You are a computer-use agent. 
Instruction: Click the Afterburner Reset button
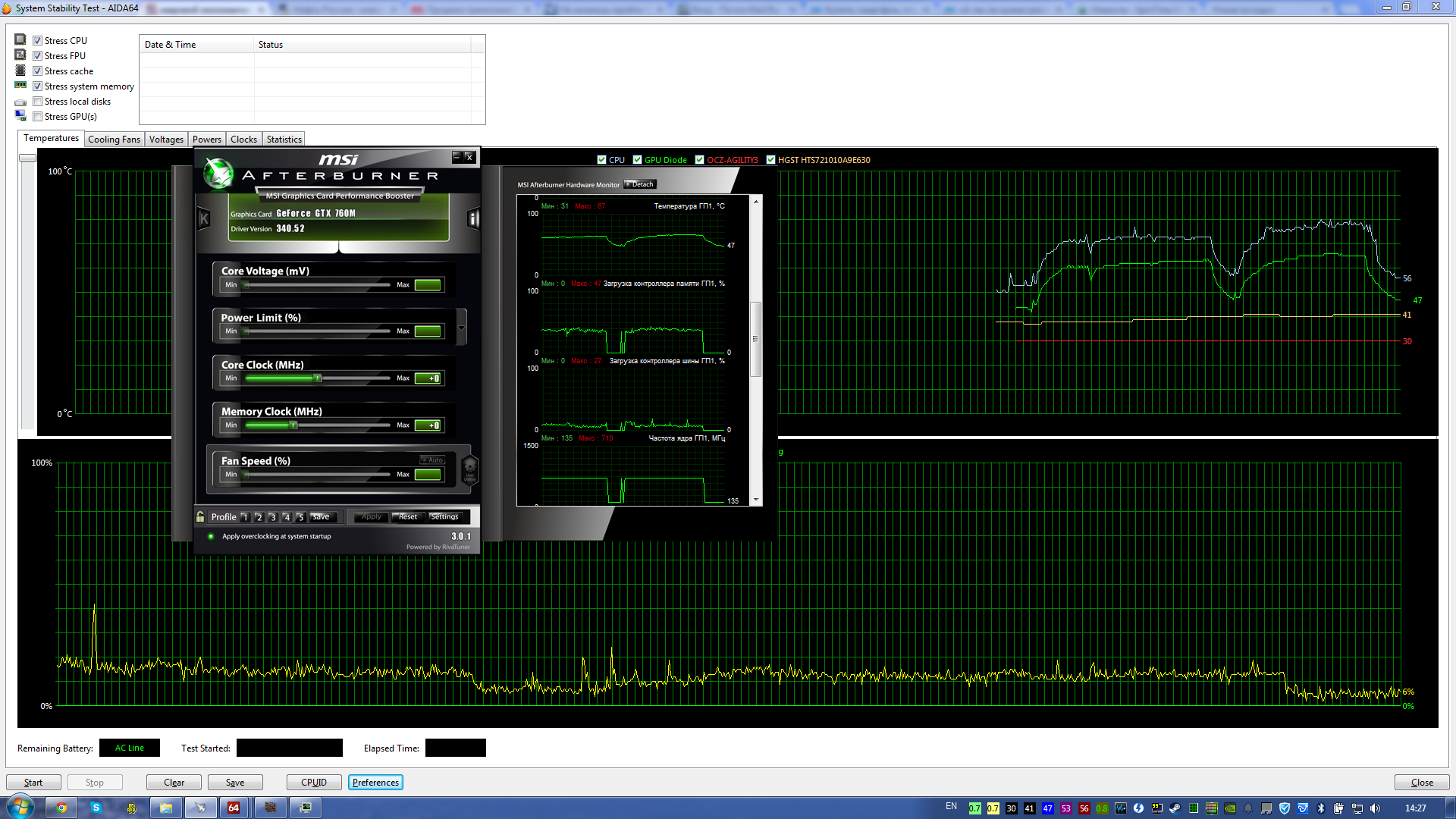tap(408, 516)
